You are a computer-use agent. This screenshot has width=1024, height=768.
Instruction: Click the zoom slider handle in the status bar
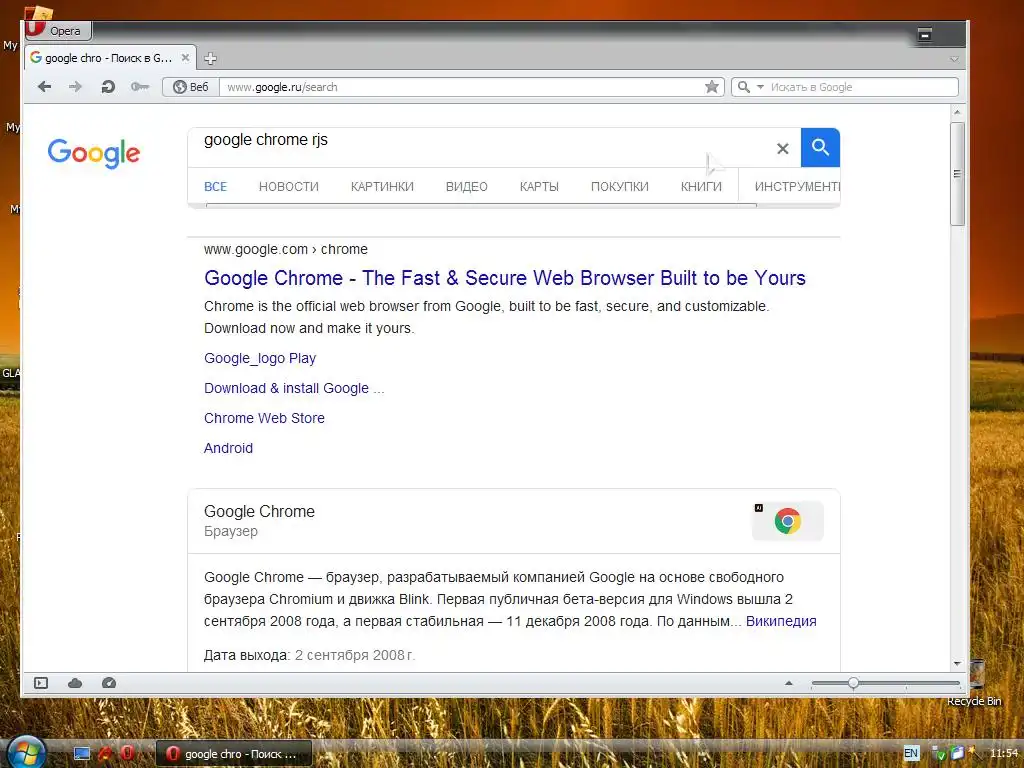(853, 683)
